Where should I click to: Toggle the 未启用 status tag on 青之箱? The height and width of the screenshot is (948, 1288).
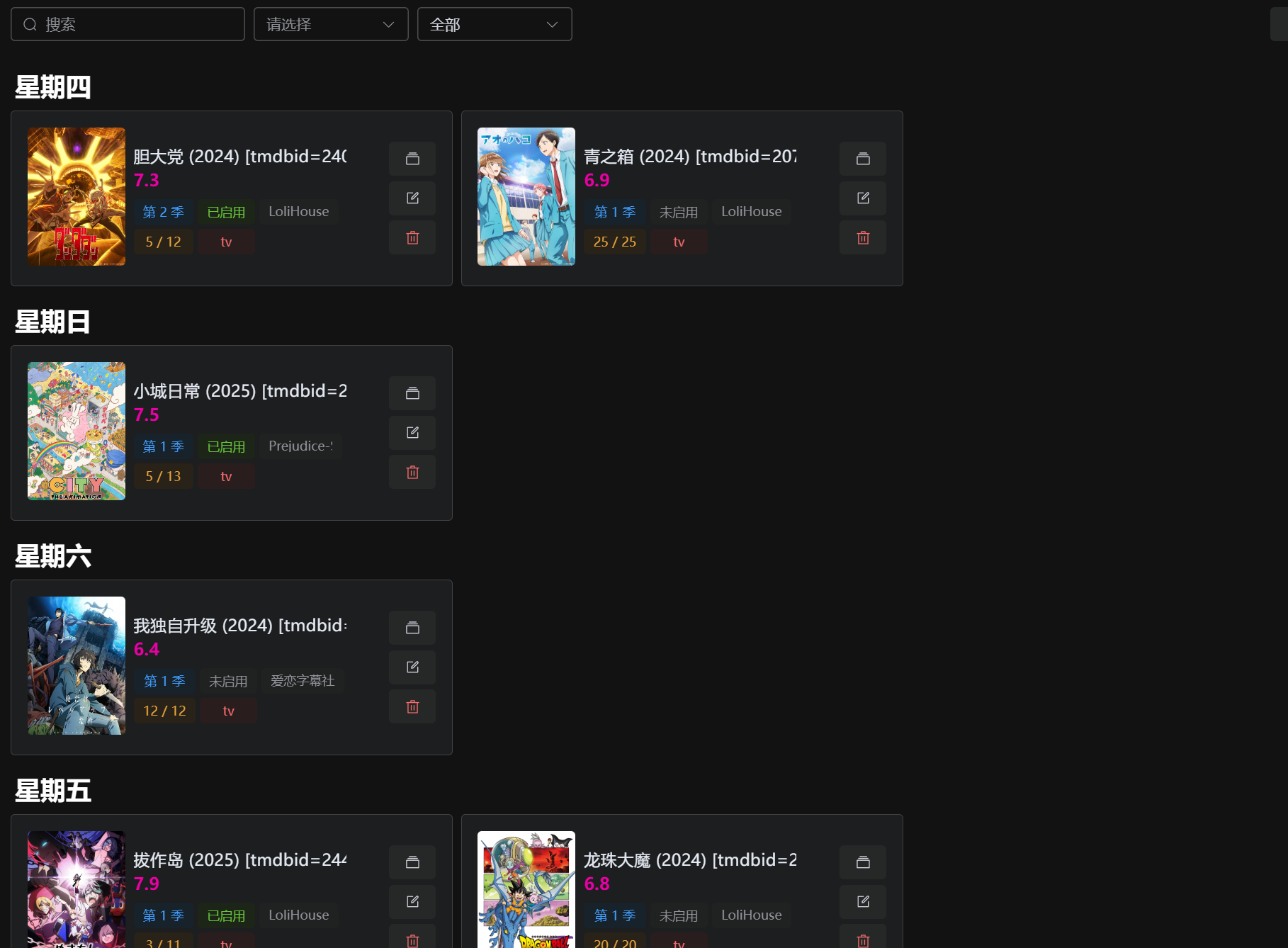pyautogui.click(x=678, y=212)
